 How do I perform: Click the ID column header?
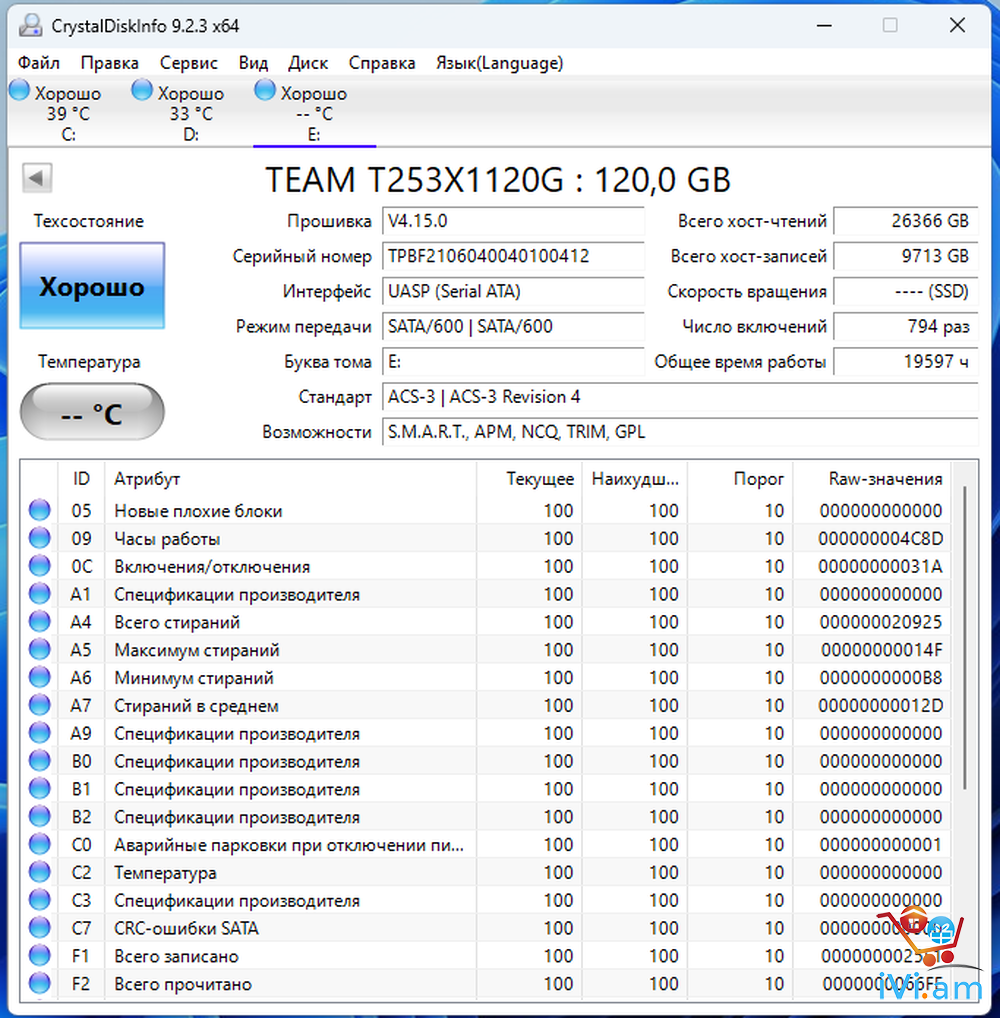click(x=81, y=479)
